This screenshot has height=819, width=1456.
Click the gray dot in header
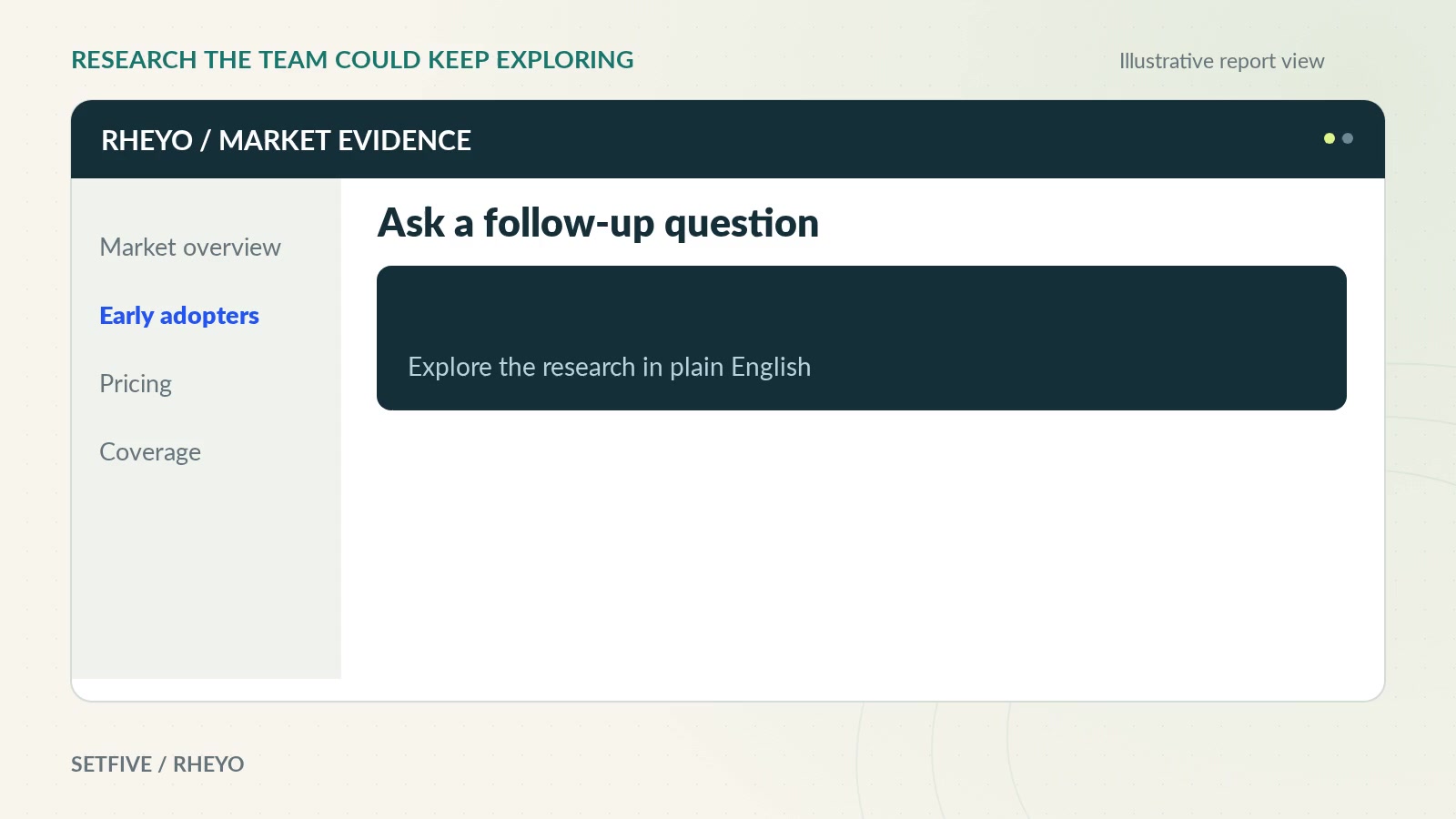pos(1348,138)
